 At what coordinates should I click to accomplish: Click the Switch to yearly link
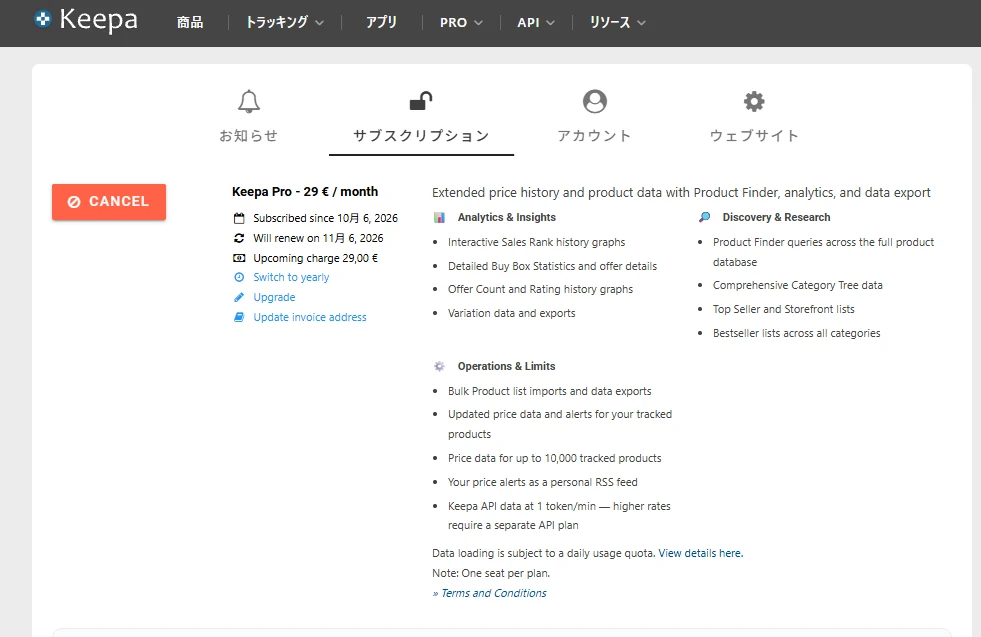coord(291,277)
